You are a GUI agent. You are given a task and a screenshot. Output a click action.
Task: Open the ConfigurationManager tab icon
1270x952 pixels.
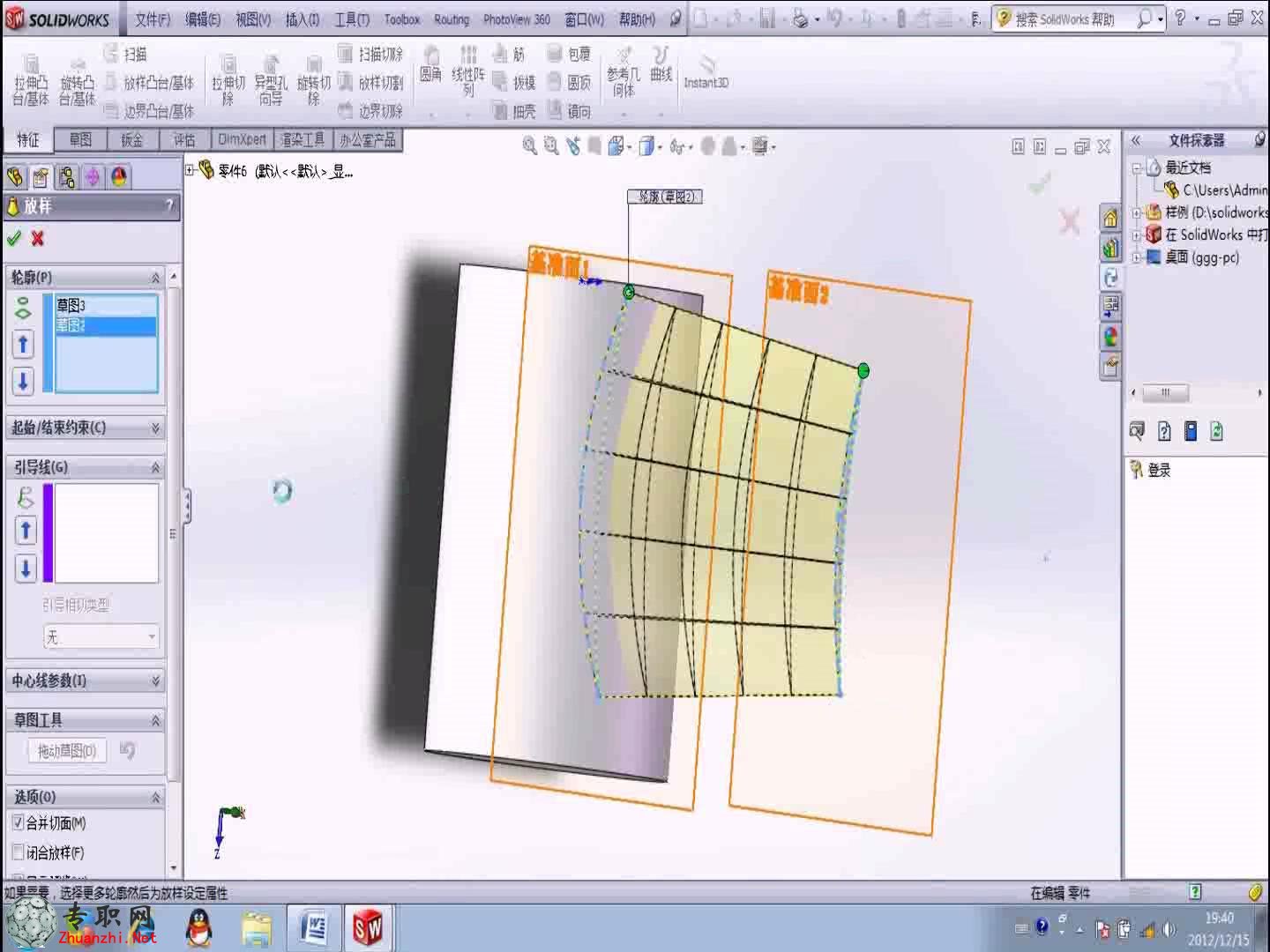pyautogui.click(x=66, y=177)
